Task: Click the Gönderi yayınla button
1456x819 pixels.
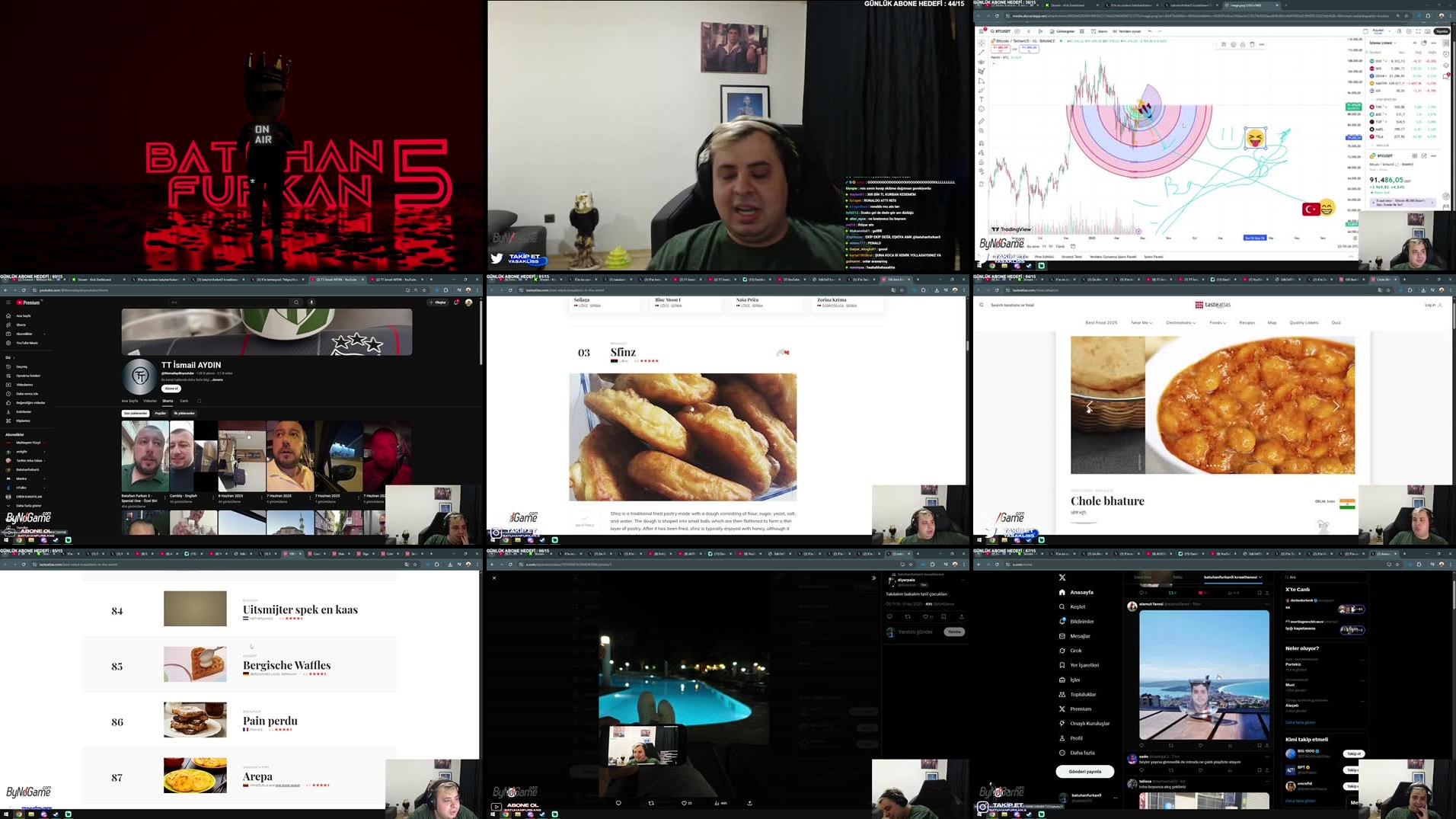Action: pos(1084,771)
